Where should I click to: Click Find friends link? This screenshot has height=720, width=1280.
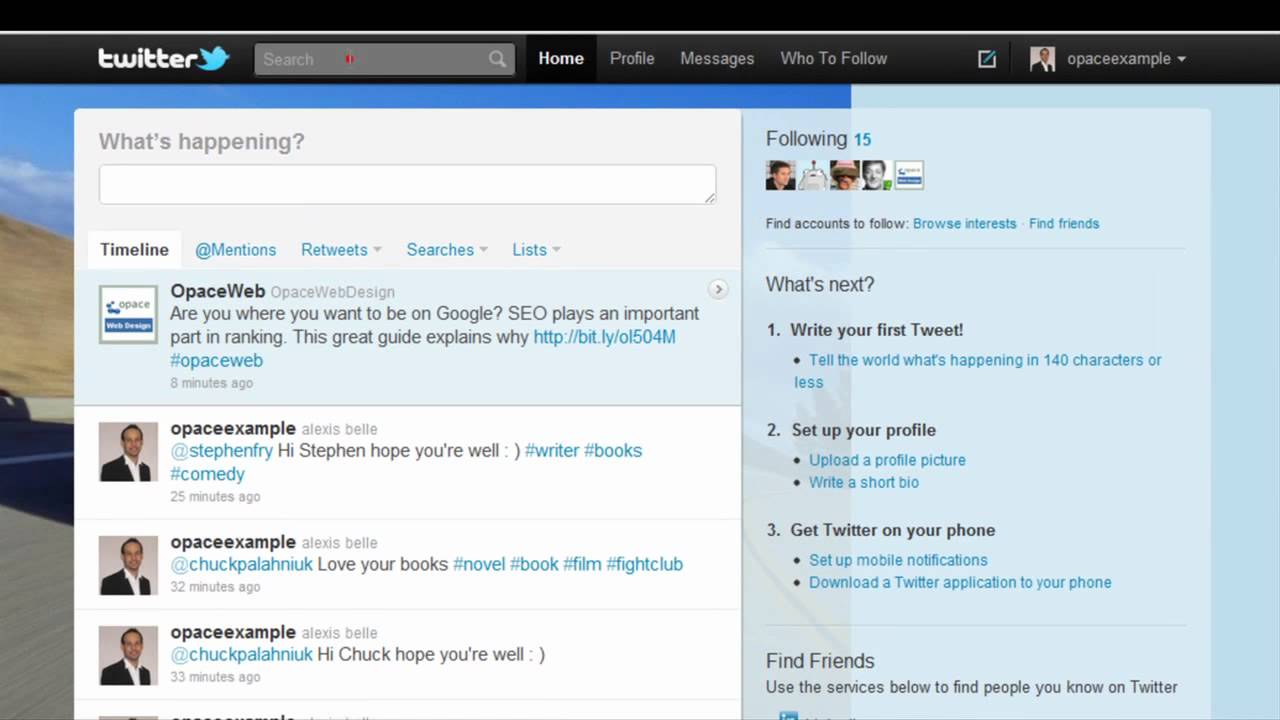click(1064, 223)
